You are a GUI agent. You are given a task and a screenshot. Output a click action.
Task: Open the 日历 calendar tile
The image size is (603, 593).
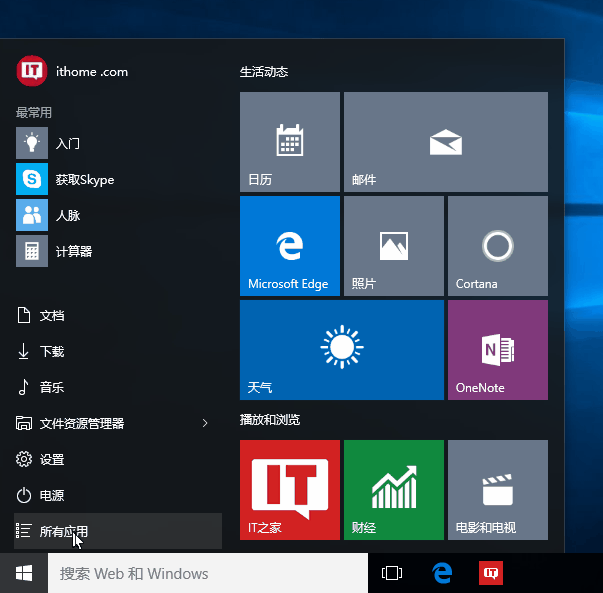[289, 142]
